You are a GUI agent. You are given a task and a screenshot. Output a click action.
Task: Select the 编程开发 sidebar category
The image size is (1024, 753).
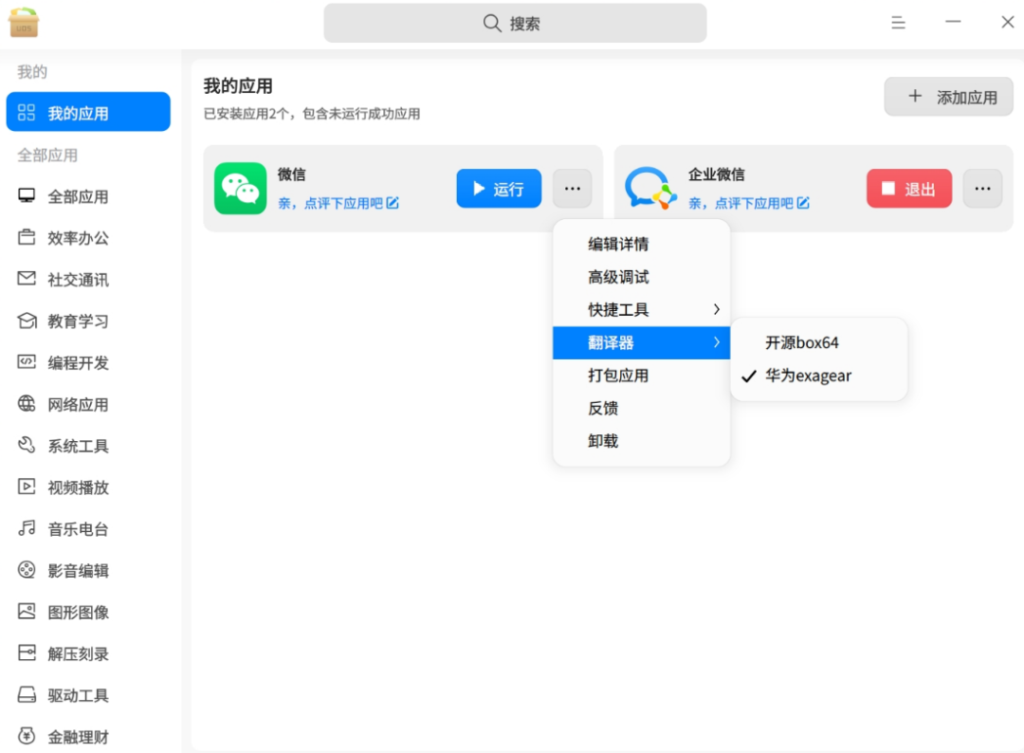[78, 363]
